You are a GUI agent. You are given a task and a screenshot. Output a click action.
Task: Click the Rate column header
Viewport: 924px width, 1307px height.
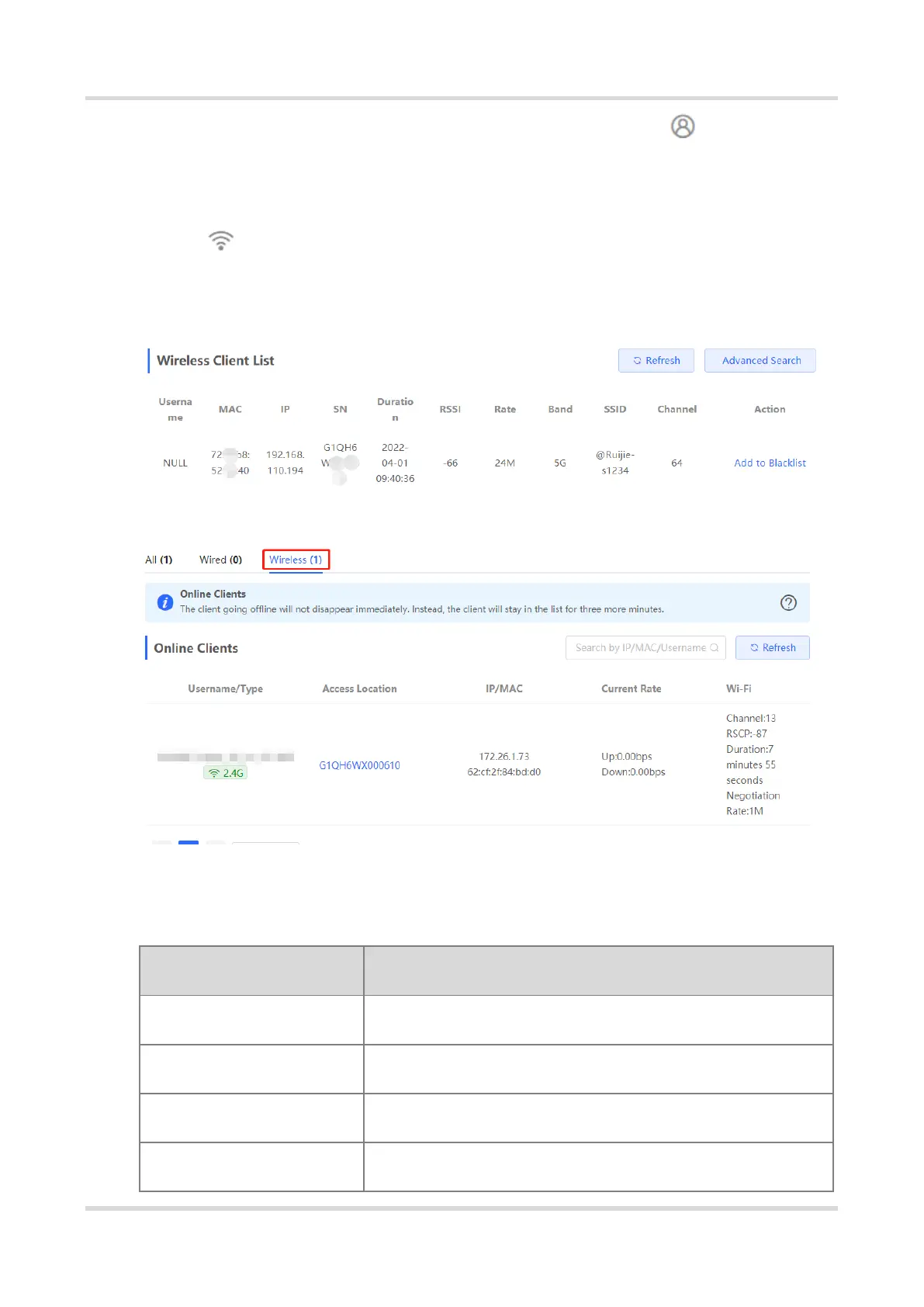(x=505, y=409)
